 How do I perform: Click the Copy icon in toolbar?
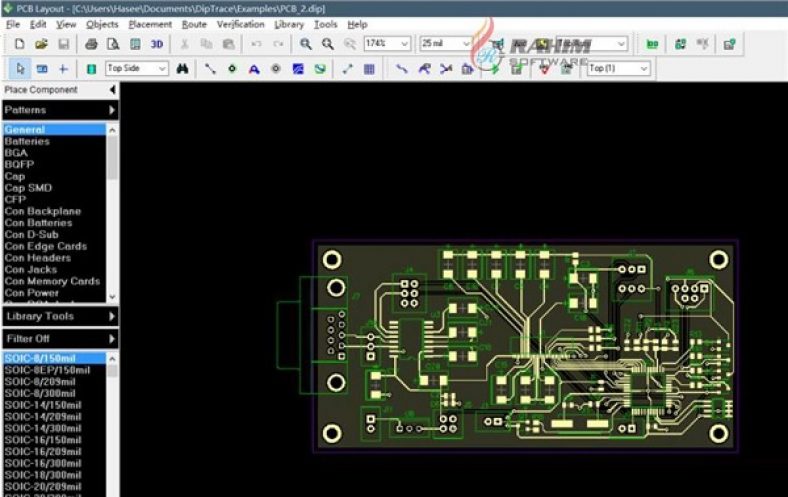(x=206, y=44)
